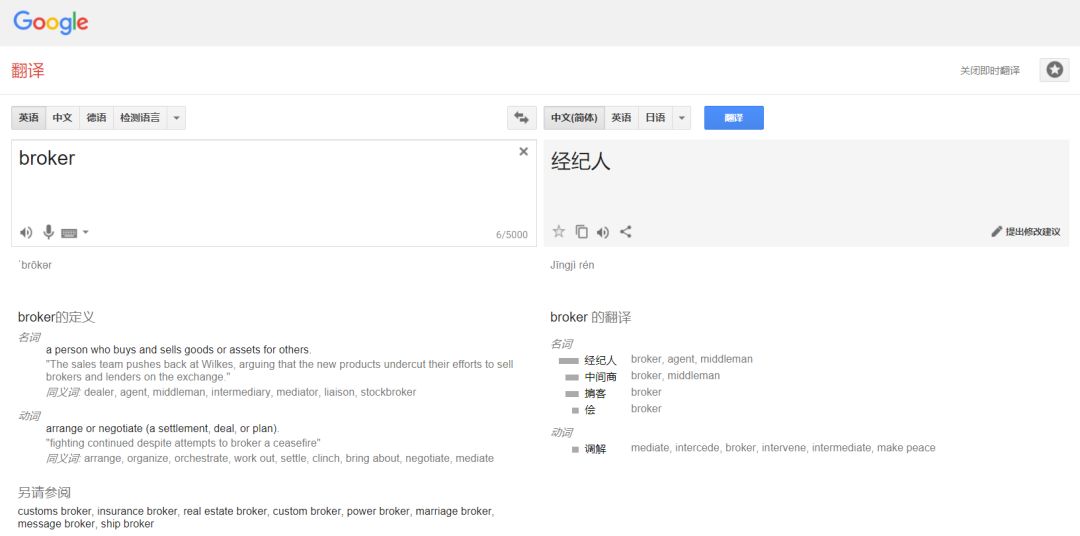Select 检测语言 detect language option
The width and height of the screenshot is (1080, 536).
pyautogui.click(x=139, y=118)
